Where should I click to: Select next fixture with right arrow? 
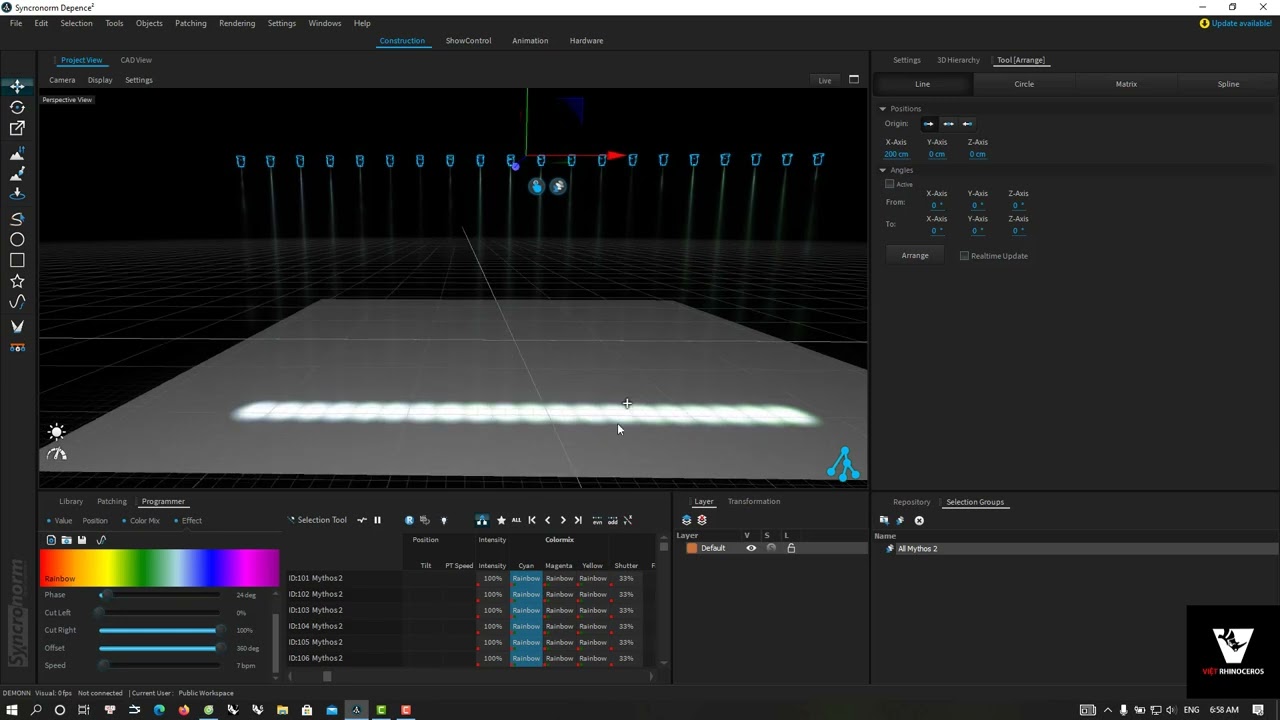tap(563, 520)
